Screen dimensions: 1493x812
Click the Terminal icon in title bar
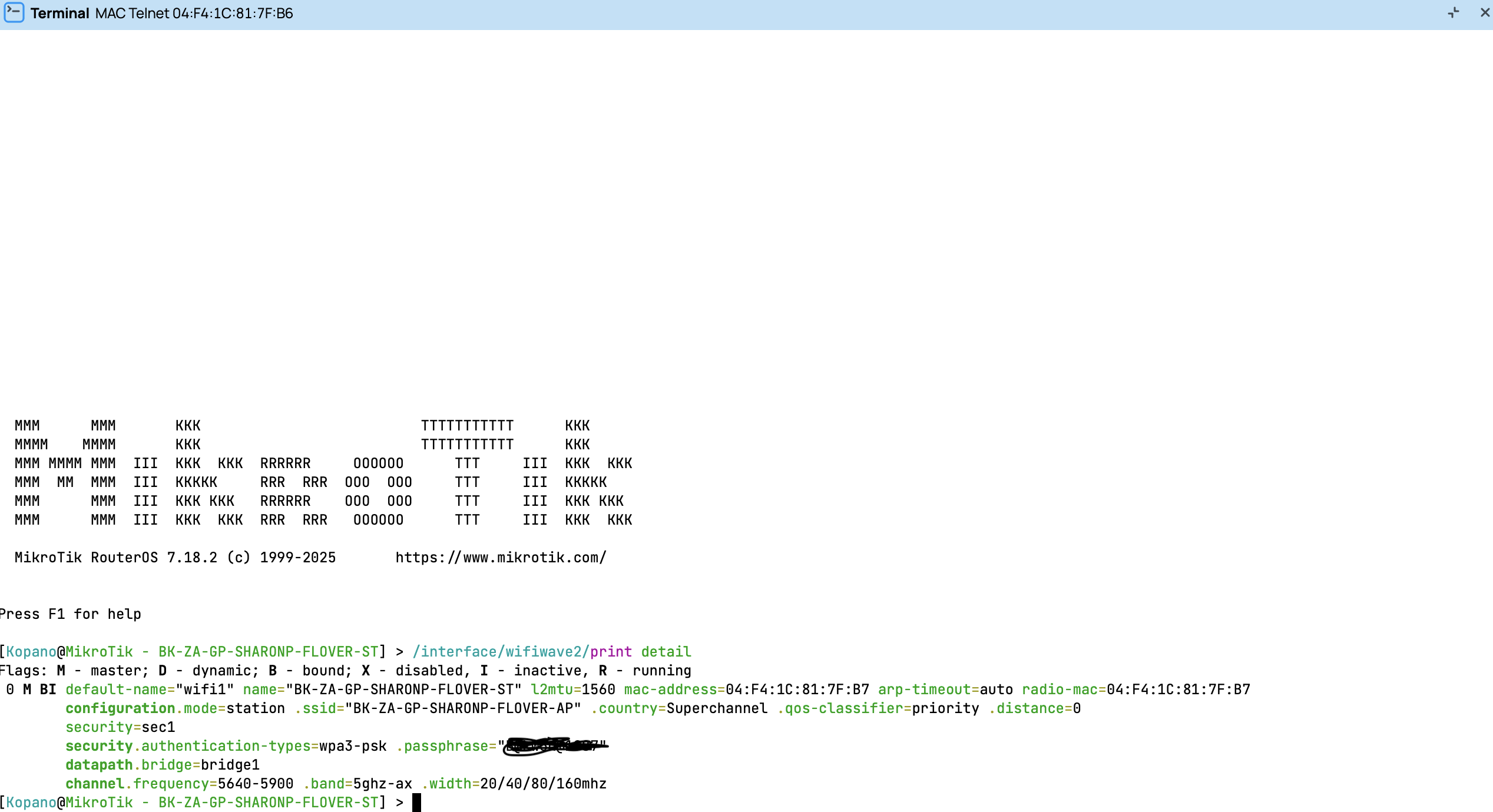point(14,12)
